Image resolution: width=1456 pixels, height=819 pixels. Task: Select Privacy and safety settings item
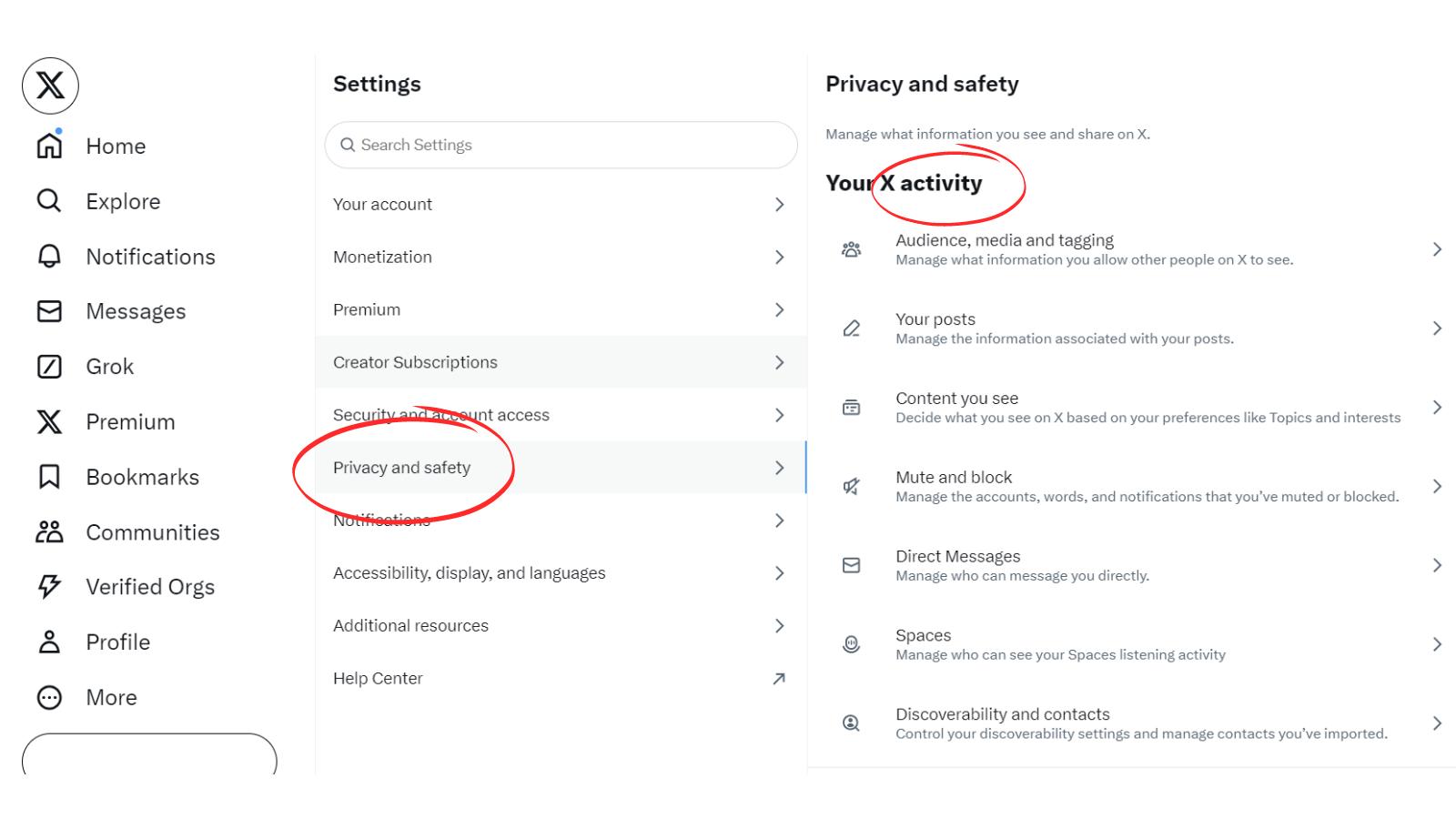402,468
